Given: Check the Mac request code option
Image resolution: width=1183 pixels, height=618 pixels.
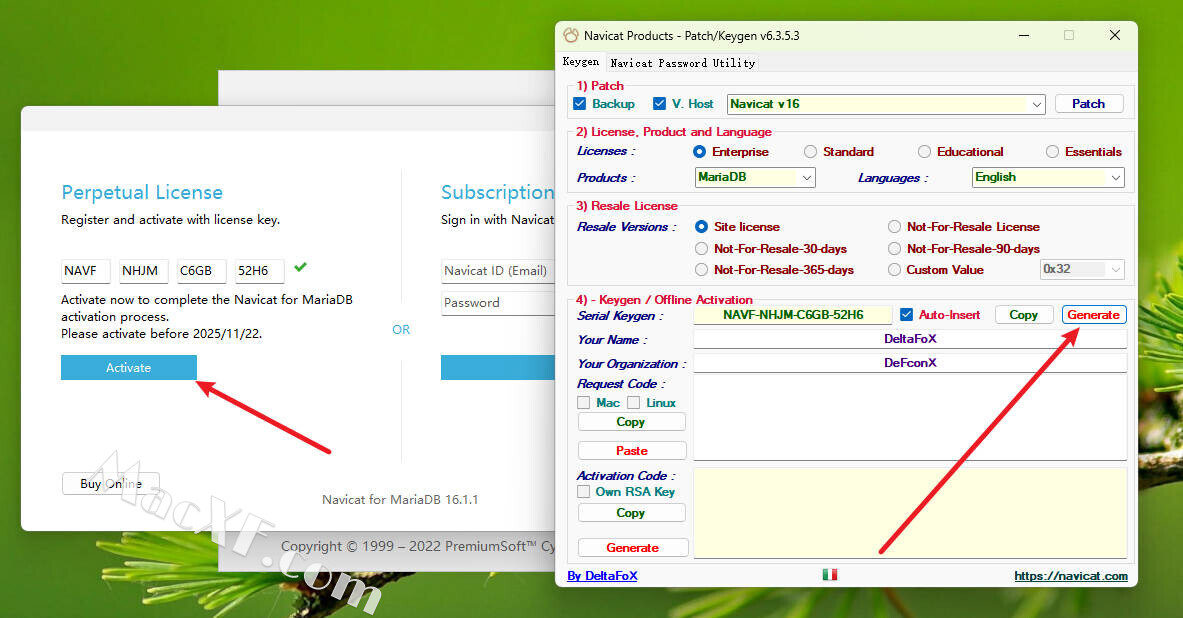Looking at the screenshot, I should [x=584, y=403].
